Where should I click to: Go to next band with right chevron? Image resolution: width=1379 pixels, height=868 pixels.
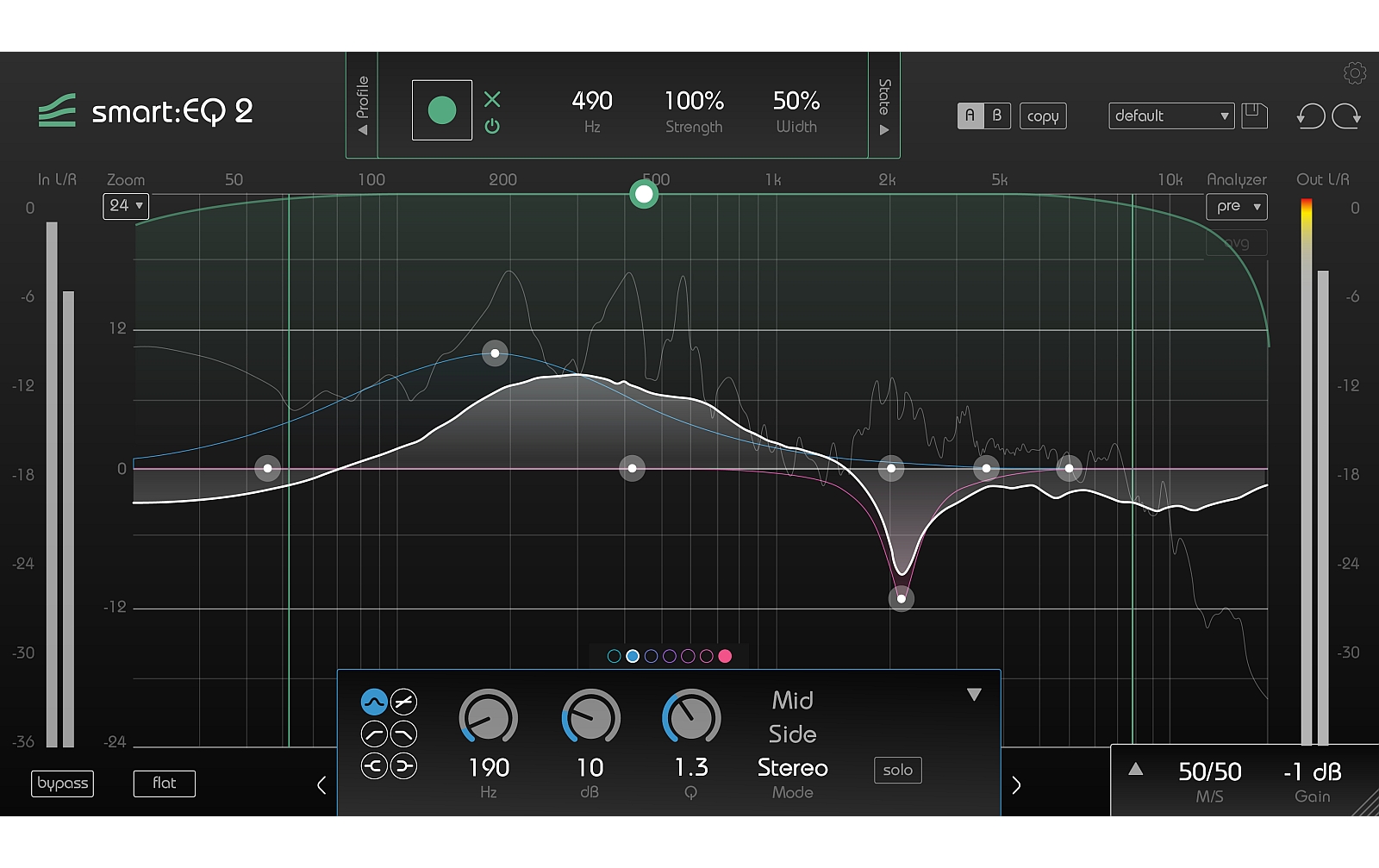pos(1016,785)
